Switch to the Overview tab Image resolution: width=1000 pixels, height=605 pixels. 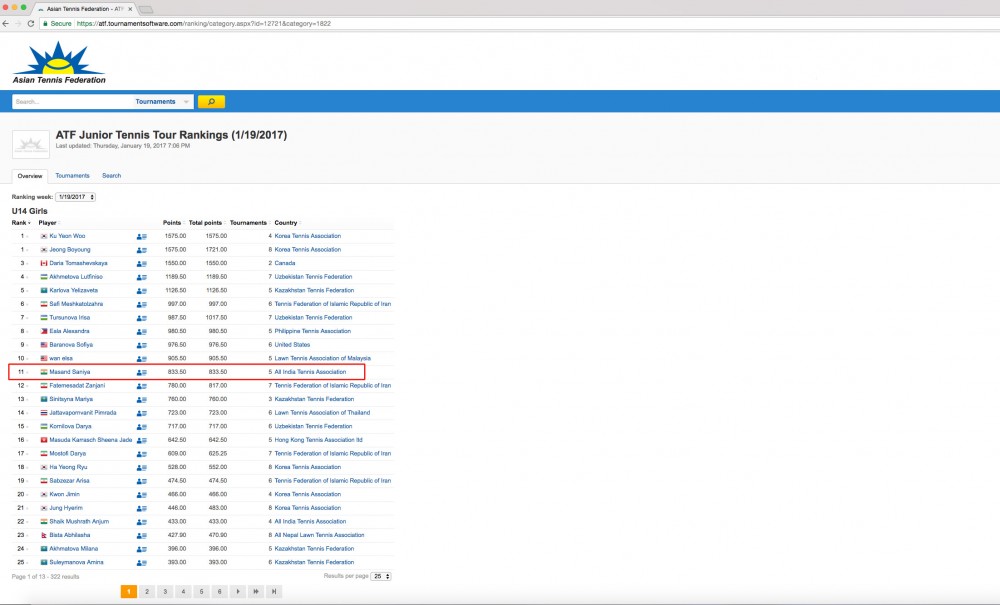tap(30, 176)
